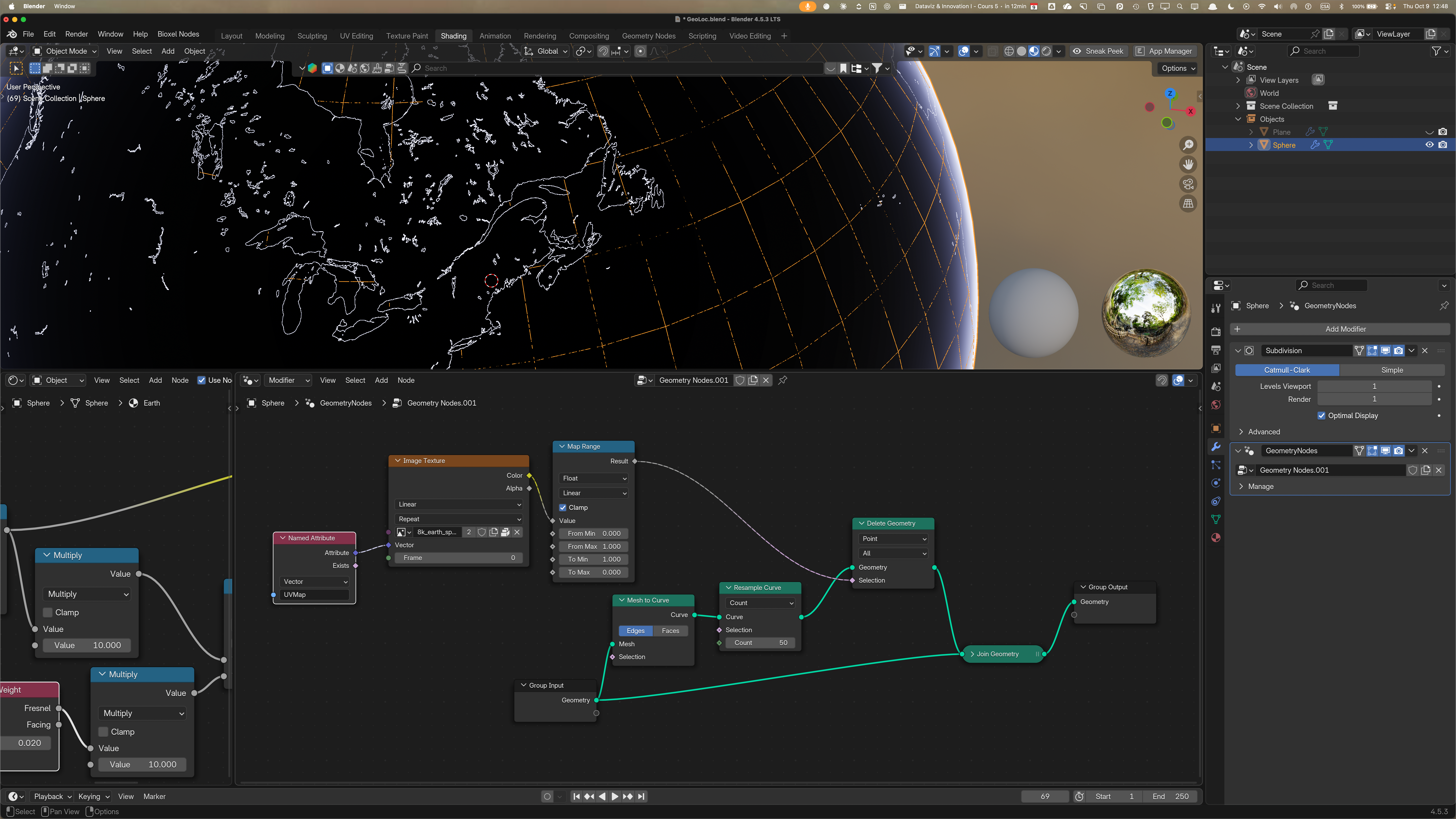The width and height of the screenshot is (1456, 819).
Task: Open the Object Data properties tab icon
Action: tap(1216, 519)
